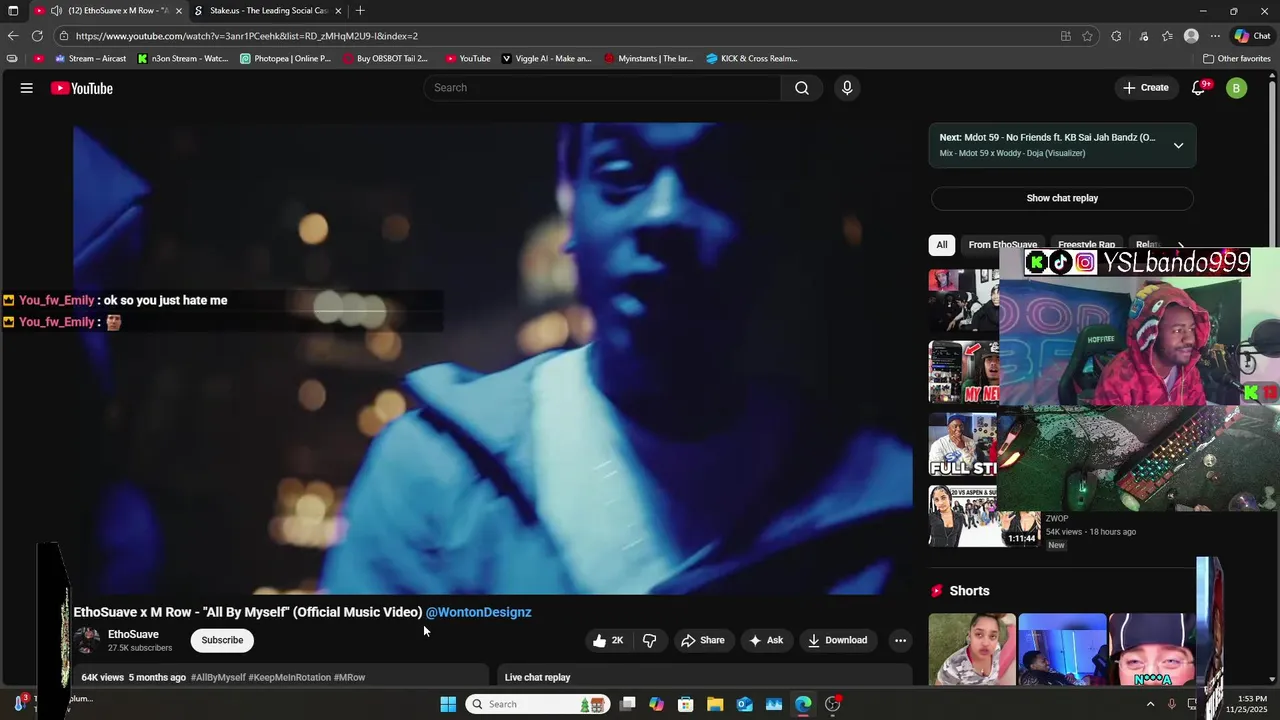Screen dimensions: 1280x720
Task: Open Microsoft Store from the taskbar
Action: (x=686, y=704)
